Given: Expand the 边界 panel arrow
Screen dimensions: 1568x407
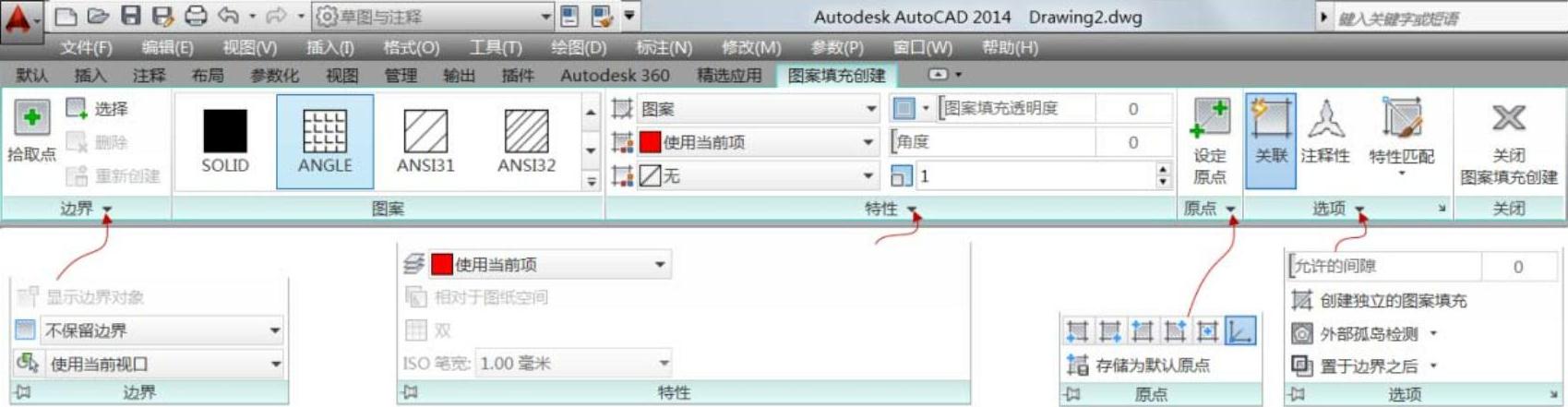Looking at the screenshot, I should [x=107, y=210].
